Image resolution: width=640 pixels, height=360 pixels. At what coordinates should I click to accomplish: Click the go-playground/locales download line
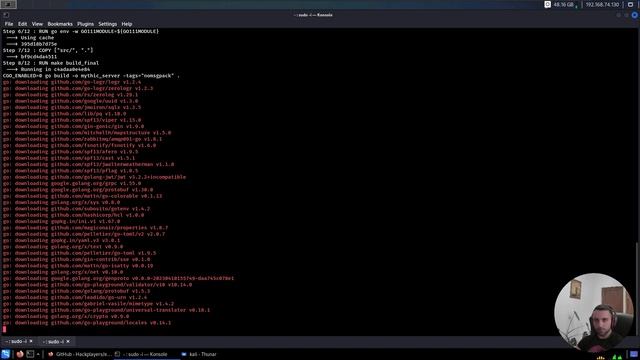(87, 322)
